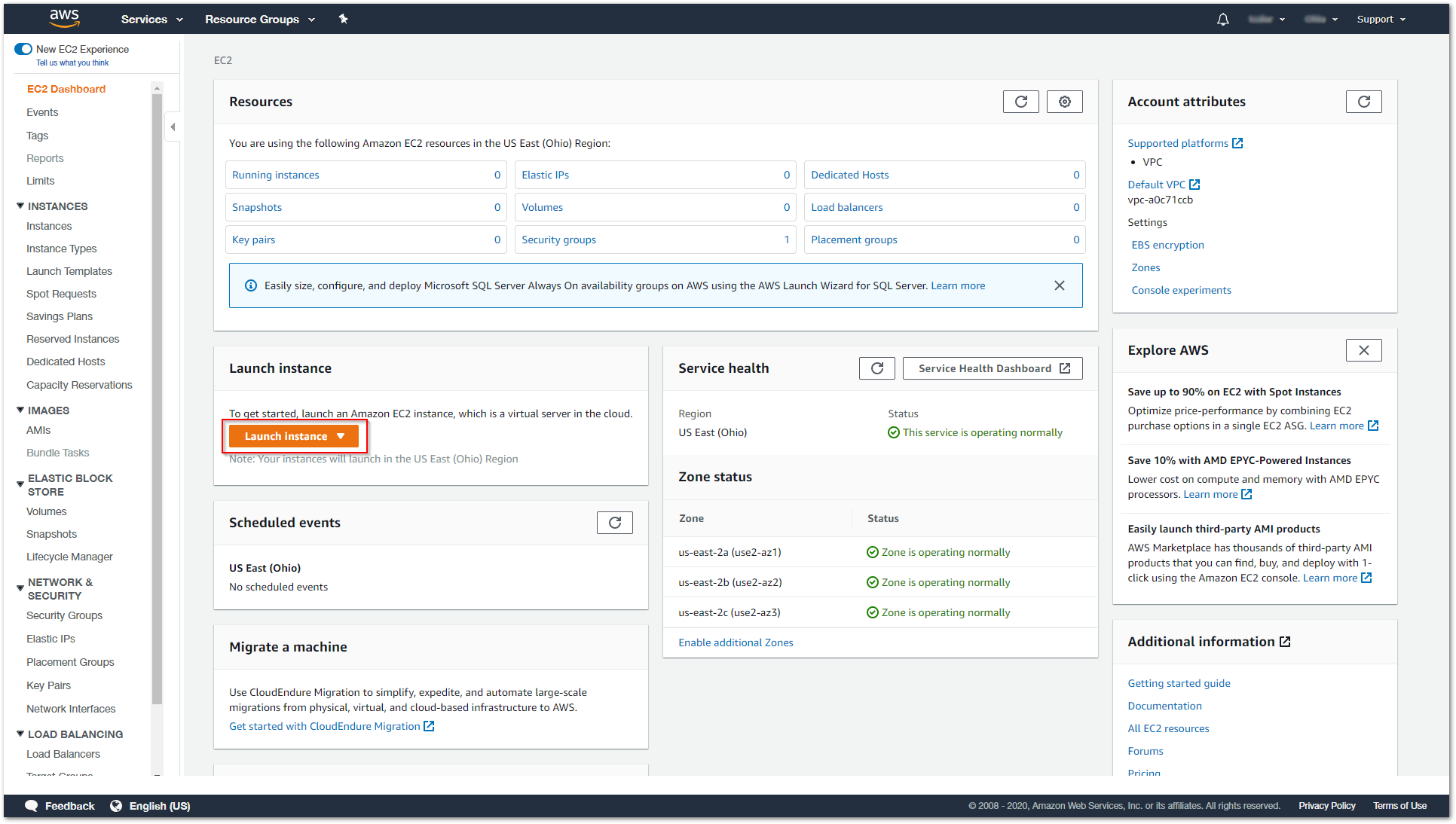The width and height of the screenshot is (1456, 824).
Task: Click the Elastic IPs resource link
Action: (545, 175)
